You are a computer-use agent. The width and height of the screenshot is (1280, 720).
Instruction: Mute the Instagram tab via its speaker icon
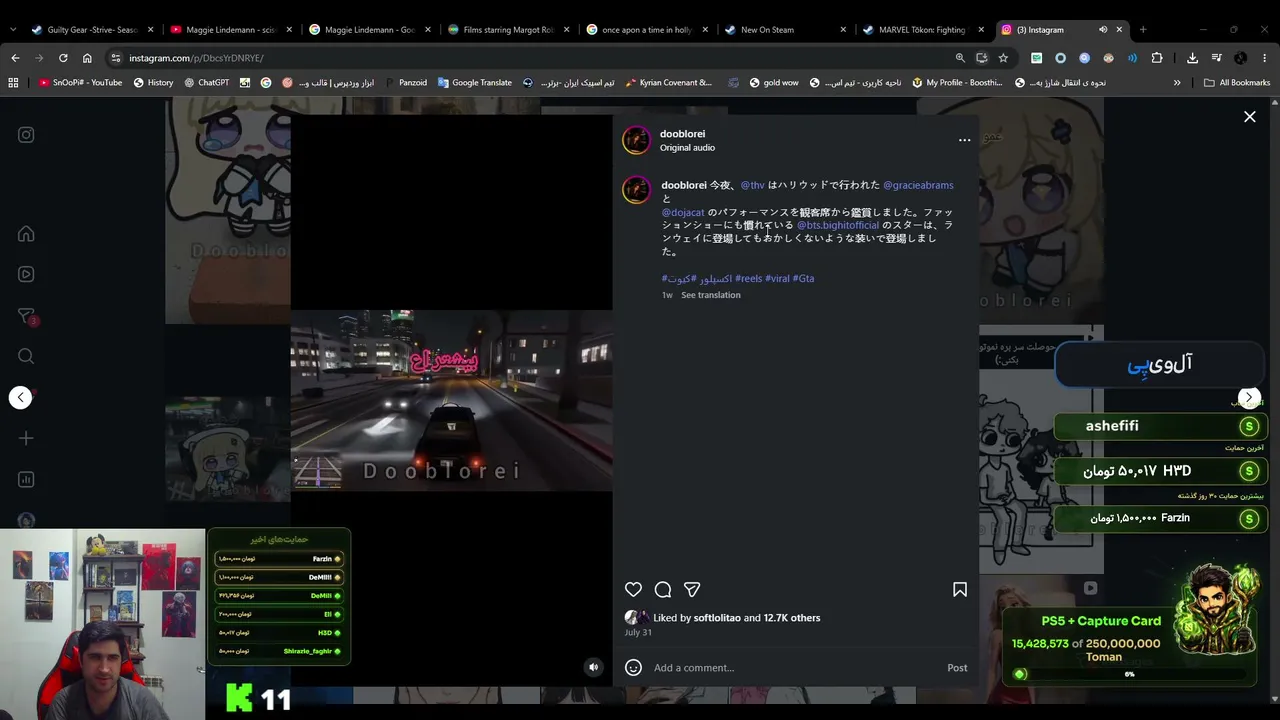coord(1103,30)
